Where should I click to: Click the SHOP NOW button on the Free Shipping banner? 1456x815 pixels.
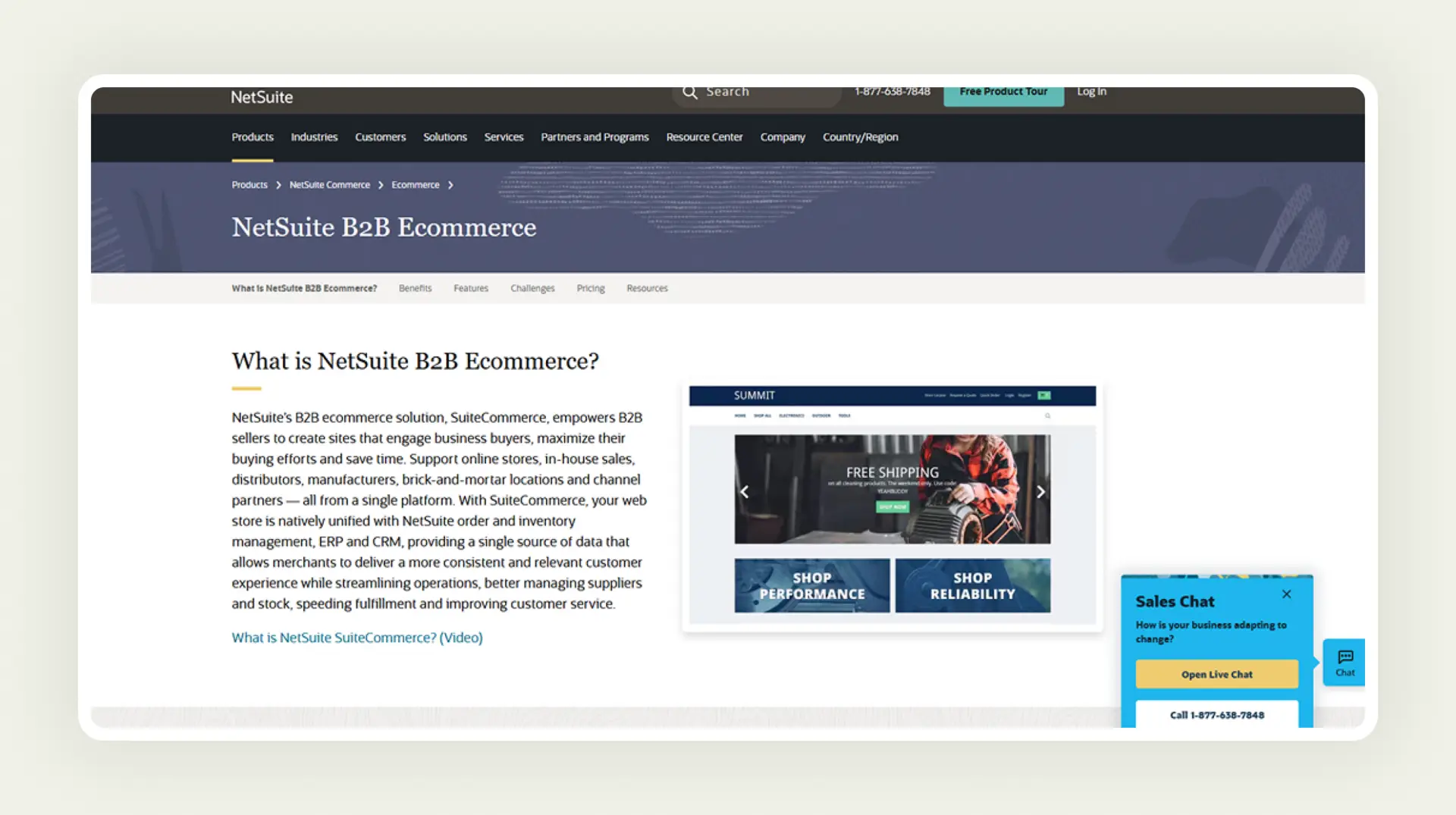click(892, 506)
